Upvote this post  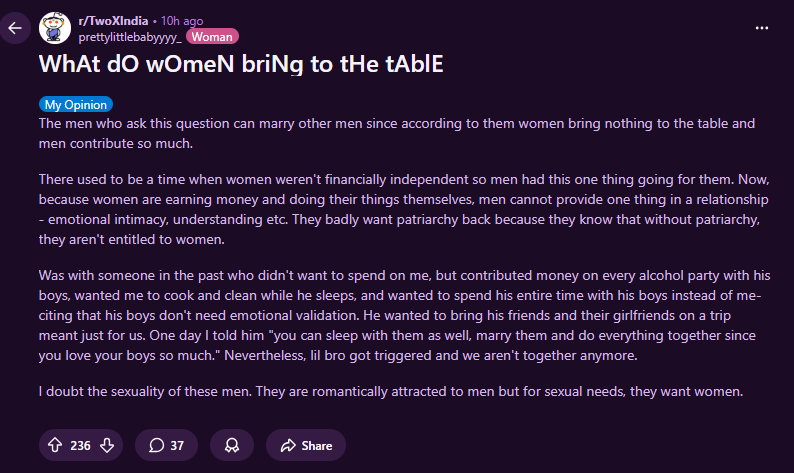click(55, 445)
